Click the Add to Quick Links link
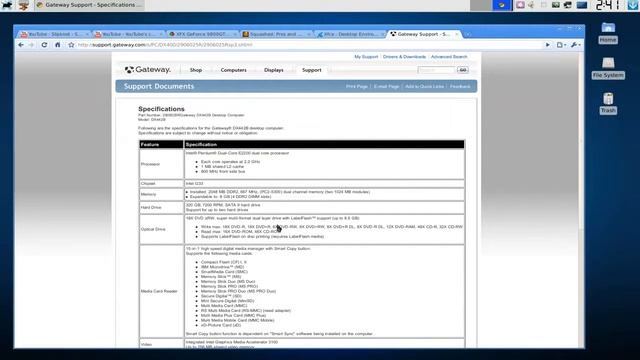 coord(424,87)
